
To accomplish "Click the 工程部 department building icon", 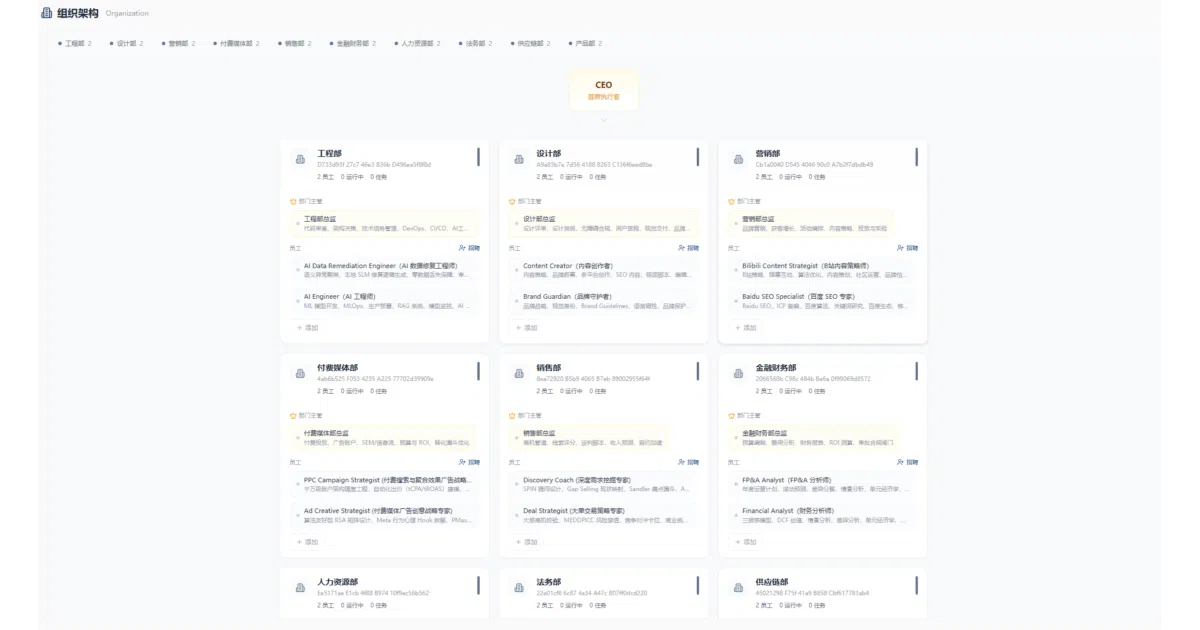I will click(299, 159).
